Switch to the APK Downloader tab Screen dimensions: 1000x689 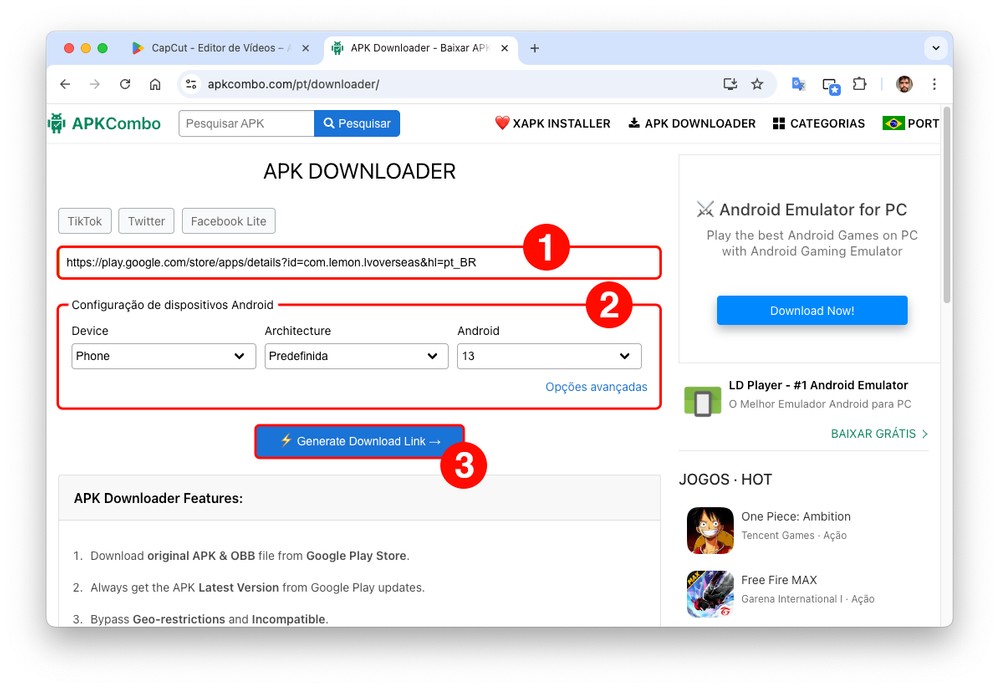[x=420, y=48]
